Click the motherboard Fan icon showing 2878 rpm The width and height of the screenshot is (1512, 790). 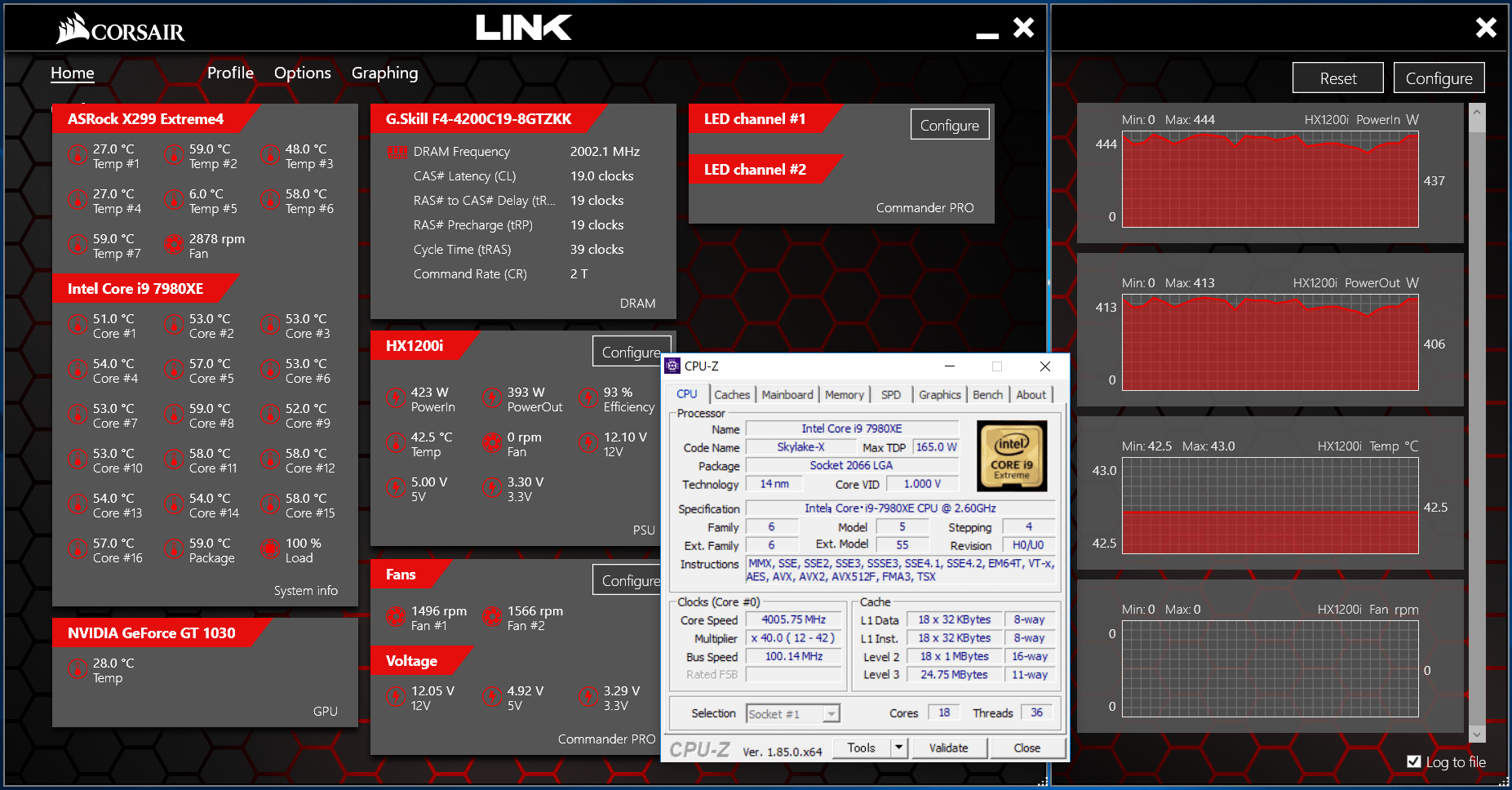pyautogui.click(x=174, y=245)
